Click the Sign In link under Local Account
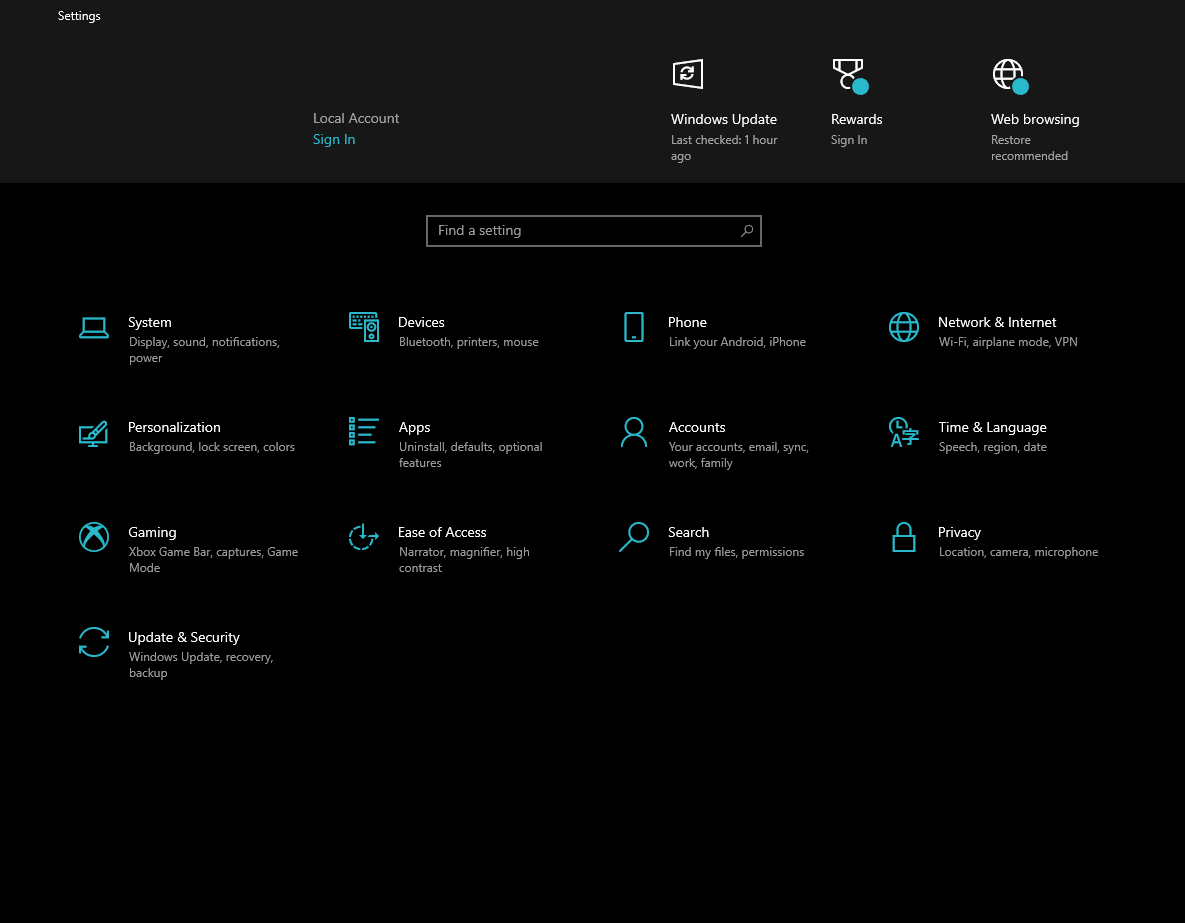Image resolution: width=1185 pixels, height=923 pixels. click(334, 139)
